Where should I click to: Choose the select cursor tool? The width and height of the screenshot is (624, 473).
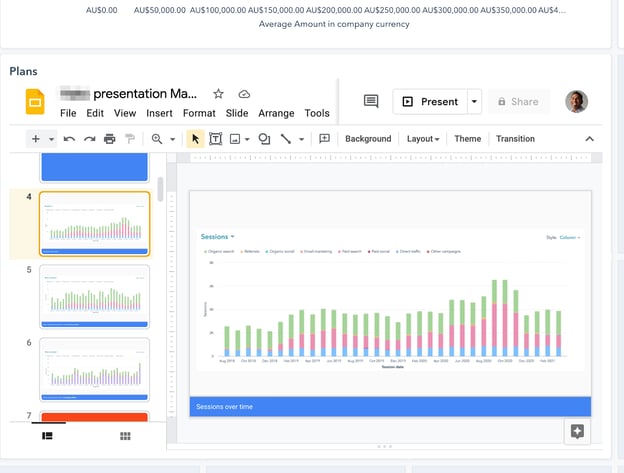point(196,139)
